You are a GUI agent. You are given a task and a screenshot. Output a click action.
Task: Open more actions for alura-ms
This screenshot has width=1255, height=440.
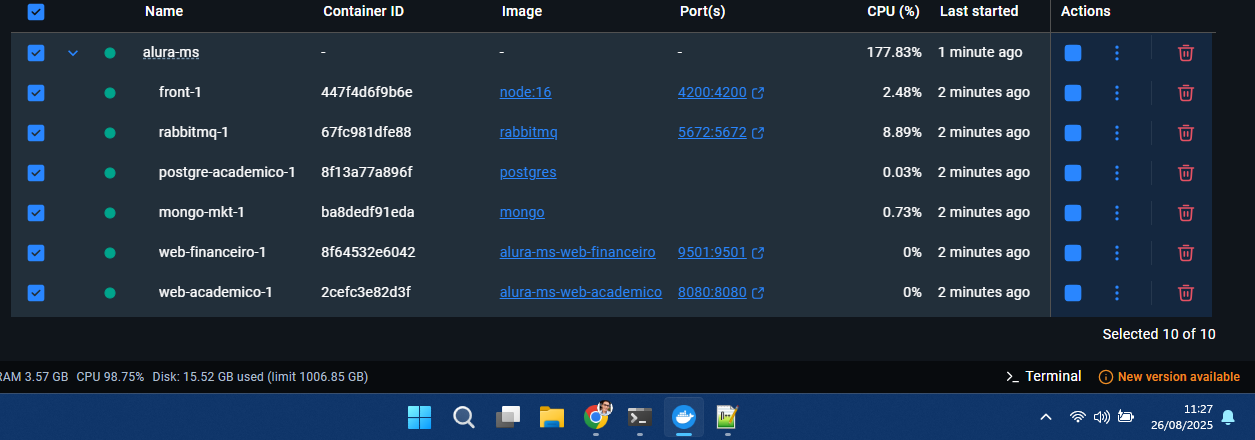[x=1117, y=53]
